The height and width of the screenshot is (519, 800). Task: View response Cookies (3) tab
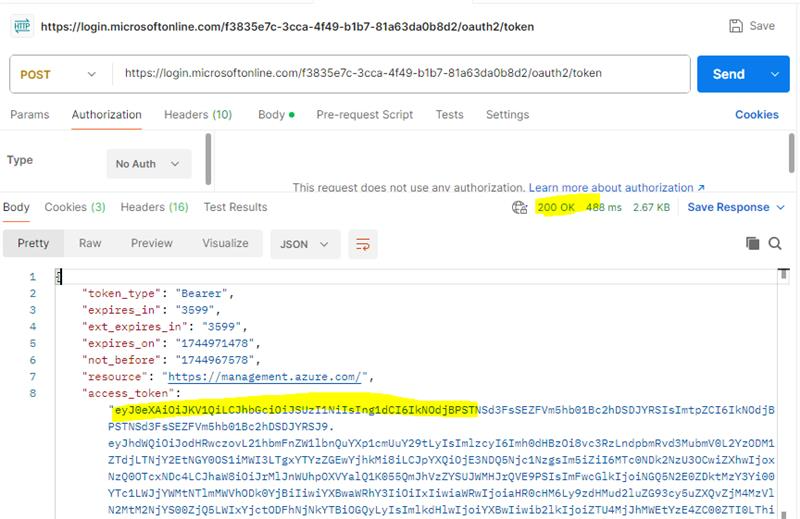(74, 207)
